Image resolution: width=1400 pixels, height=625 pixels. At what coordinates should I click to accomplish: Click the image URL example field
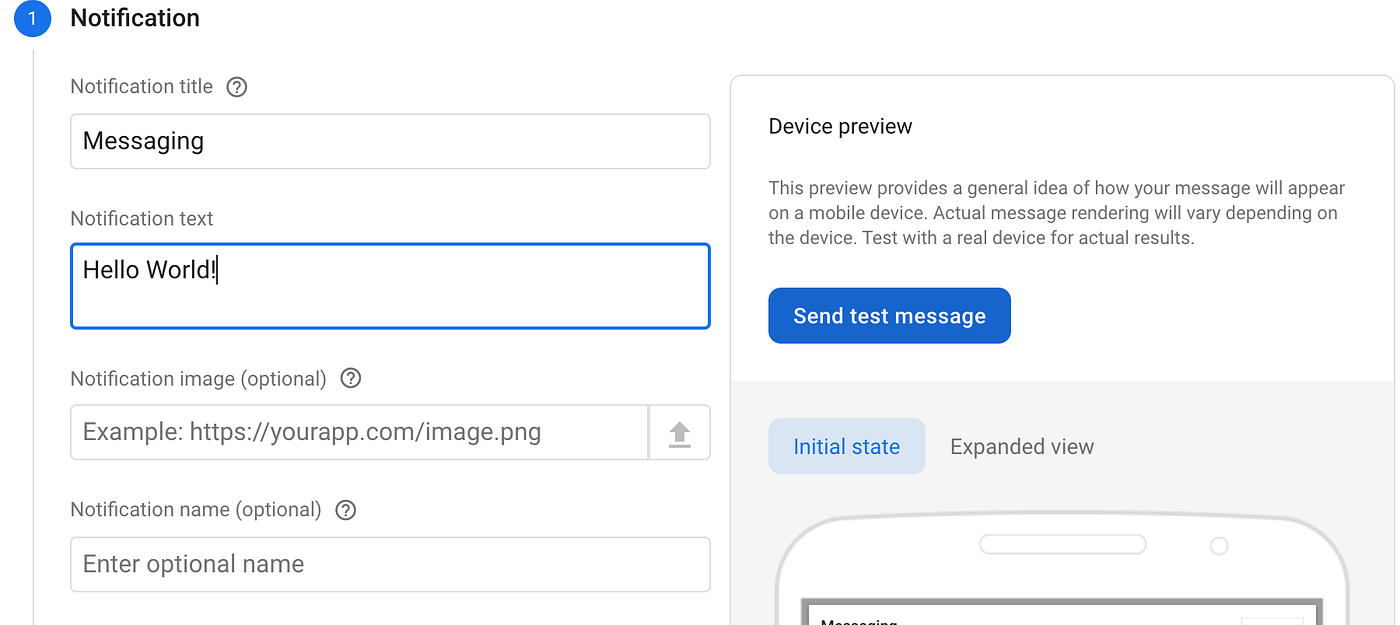pyautogui.click(x=358, y=432)
